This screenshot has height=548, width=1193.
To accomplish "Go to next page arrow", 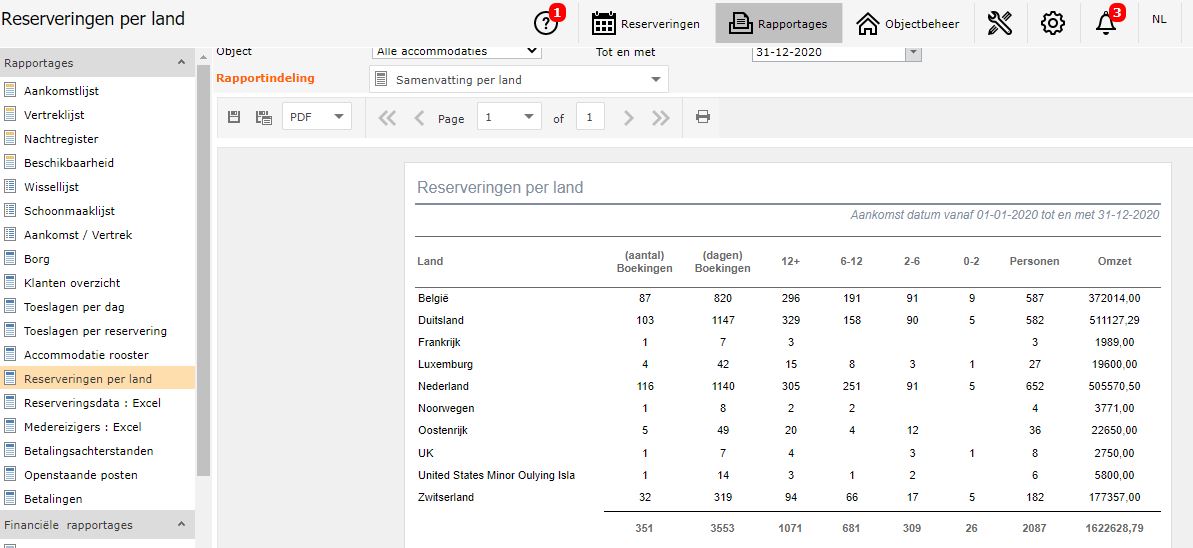I will point(628,118).
